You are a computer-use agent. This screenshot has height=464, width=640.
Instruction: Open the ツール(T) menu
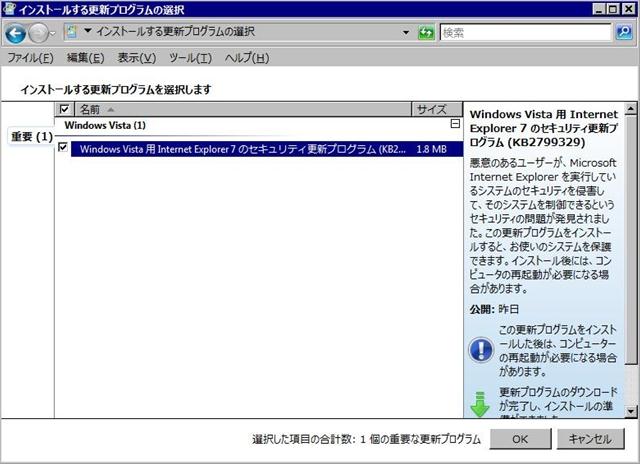pos(190,58)
